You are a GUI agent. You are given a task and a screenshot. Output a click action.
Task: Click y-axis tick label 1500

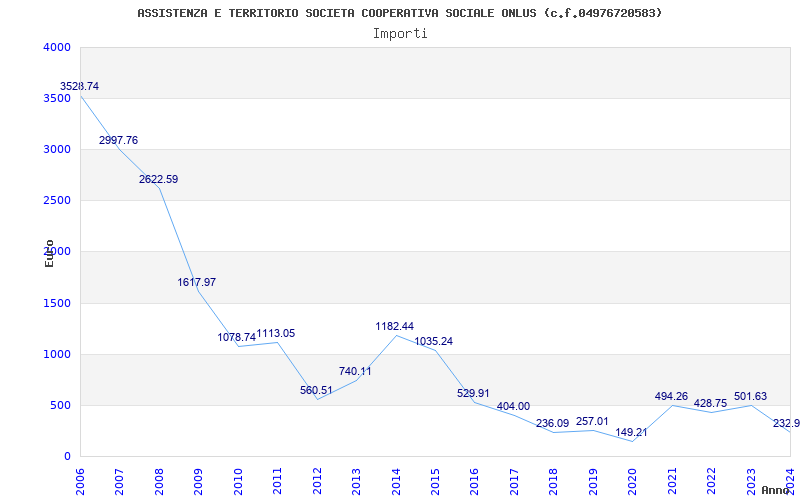(57, 304)
